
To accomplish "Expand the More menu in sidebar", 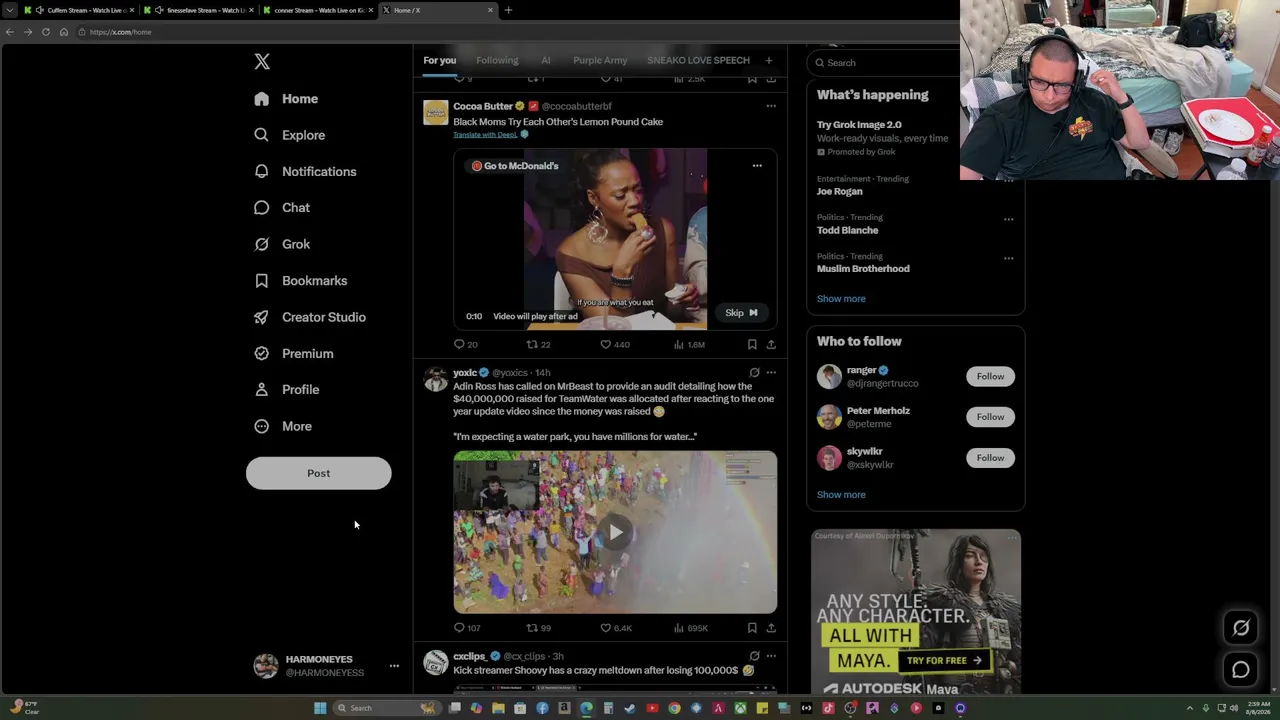I will pos(283,426).
